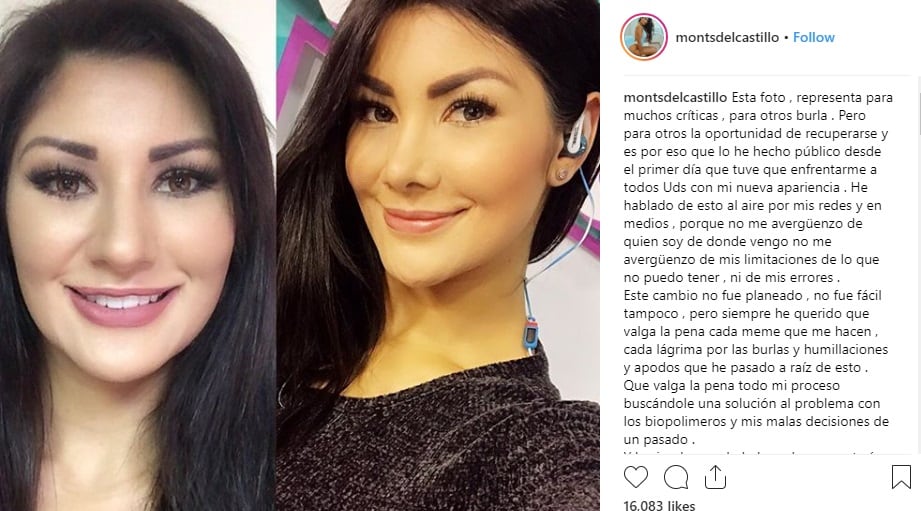Open the left close-up face photo
Viewport: 921px width, 511px height.
(137, 256)
